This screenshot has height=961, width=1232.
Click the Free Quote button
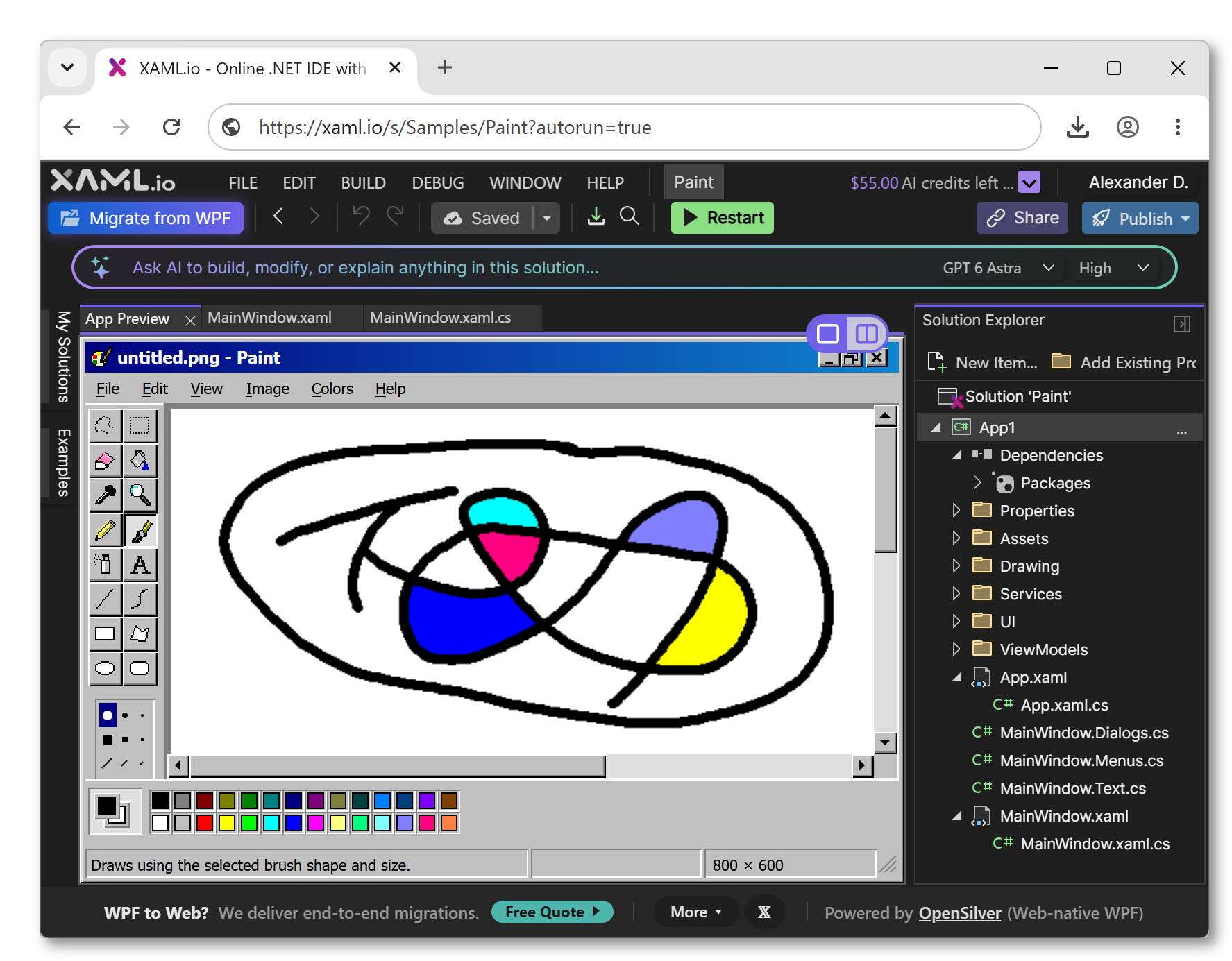(552, 912)
